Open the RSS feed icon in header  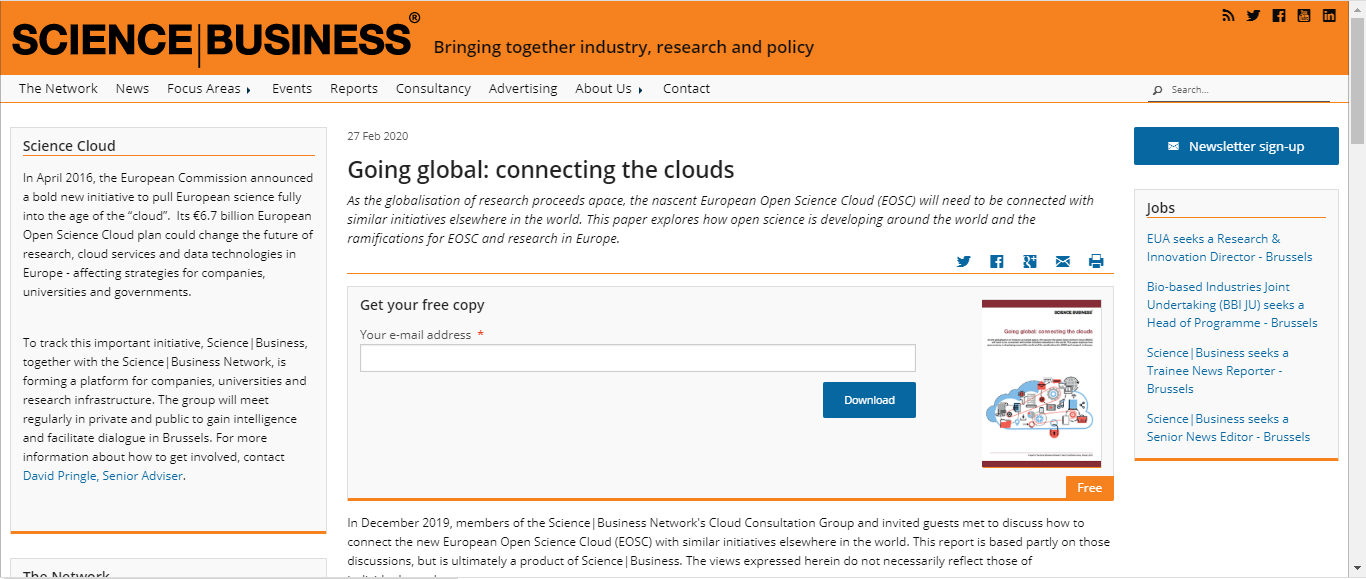[1229, 15]
